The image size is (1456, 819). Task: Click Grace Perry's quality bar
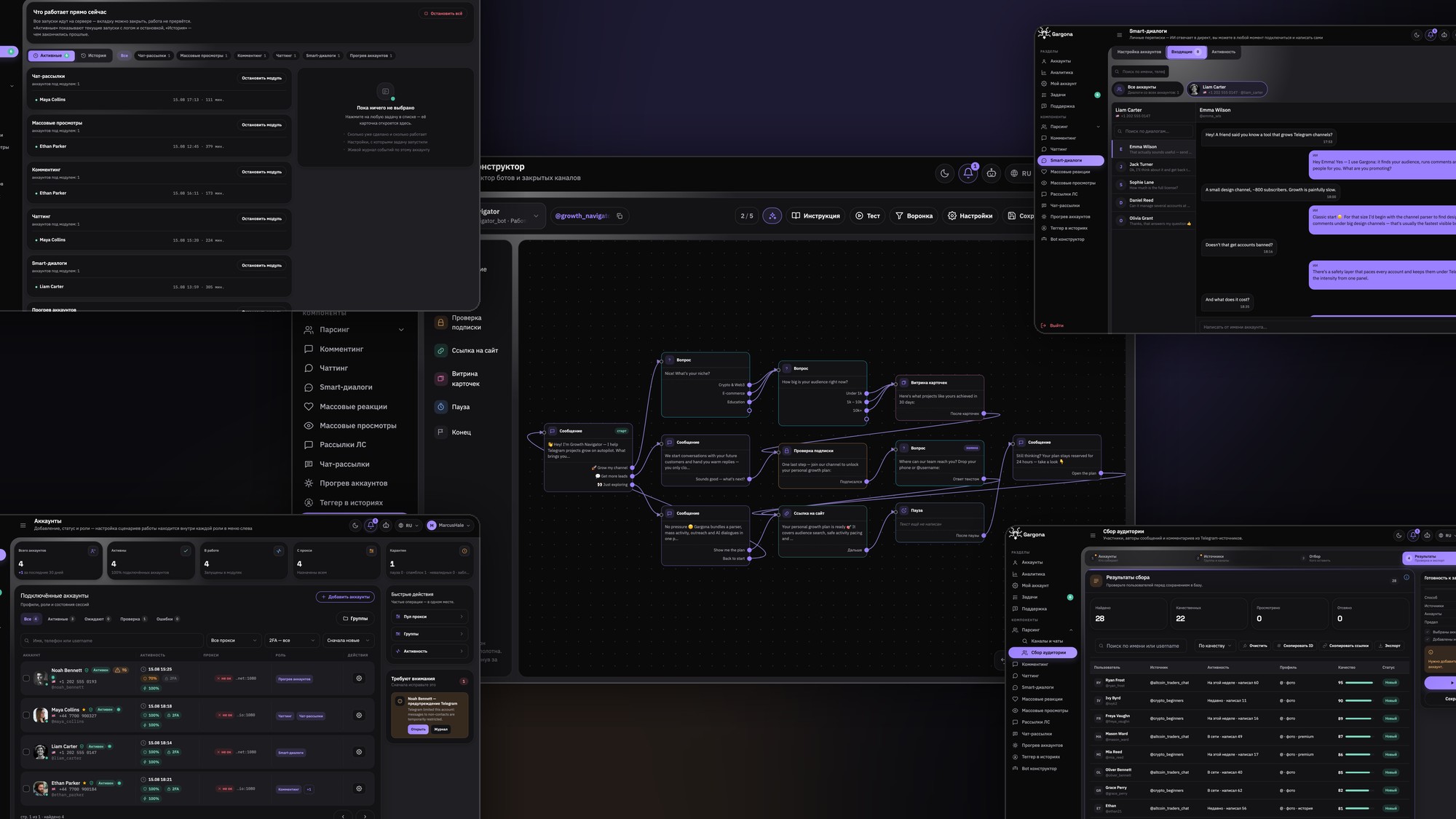[x=1359, y=791]
